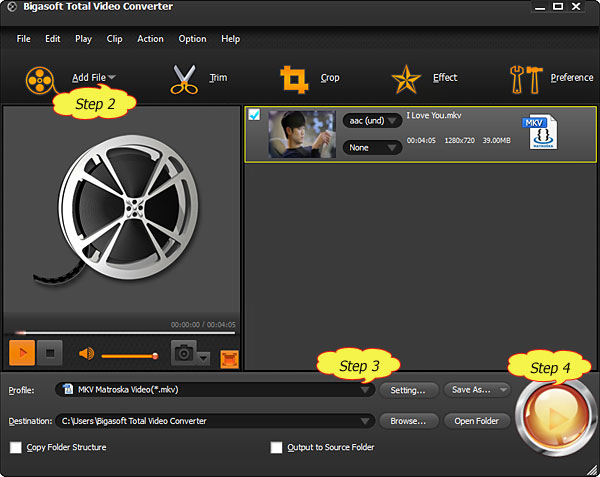Click the Trim label
Viewport: 600px width, 477px height.
(218, 78)
